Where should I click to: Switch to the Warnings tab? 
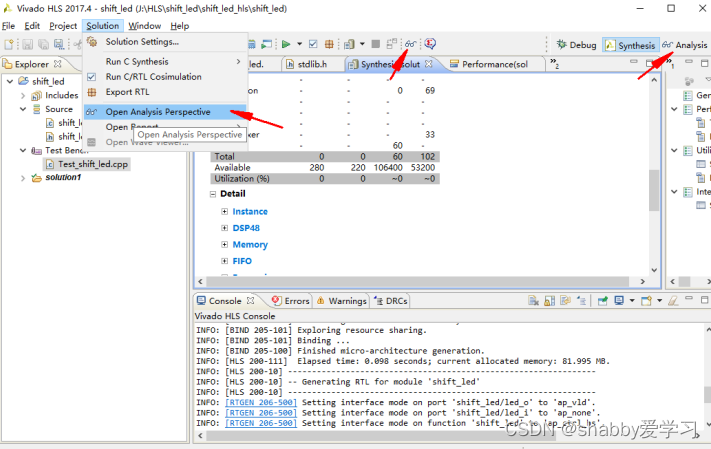coord(341,301)
